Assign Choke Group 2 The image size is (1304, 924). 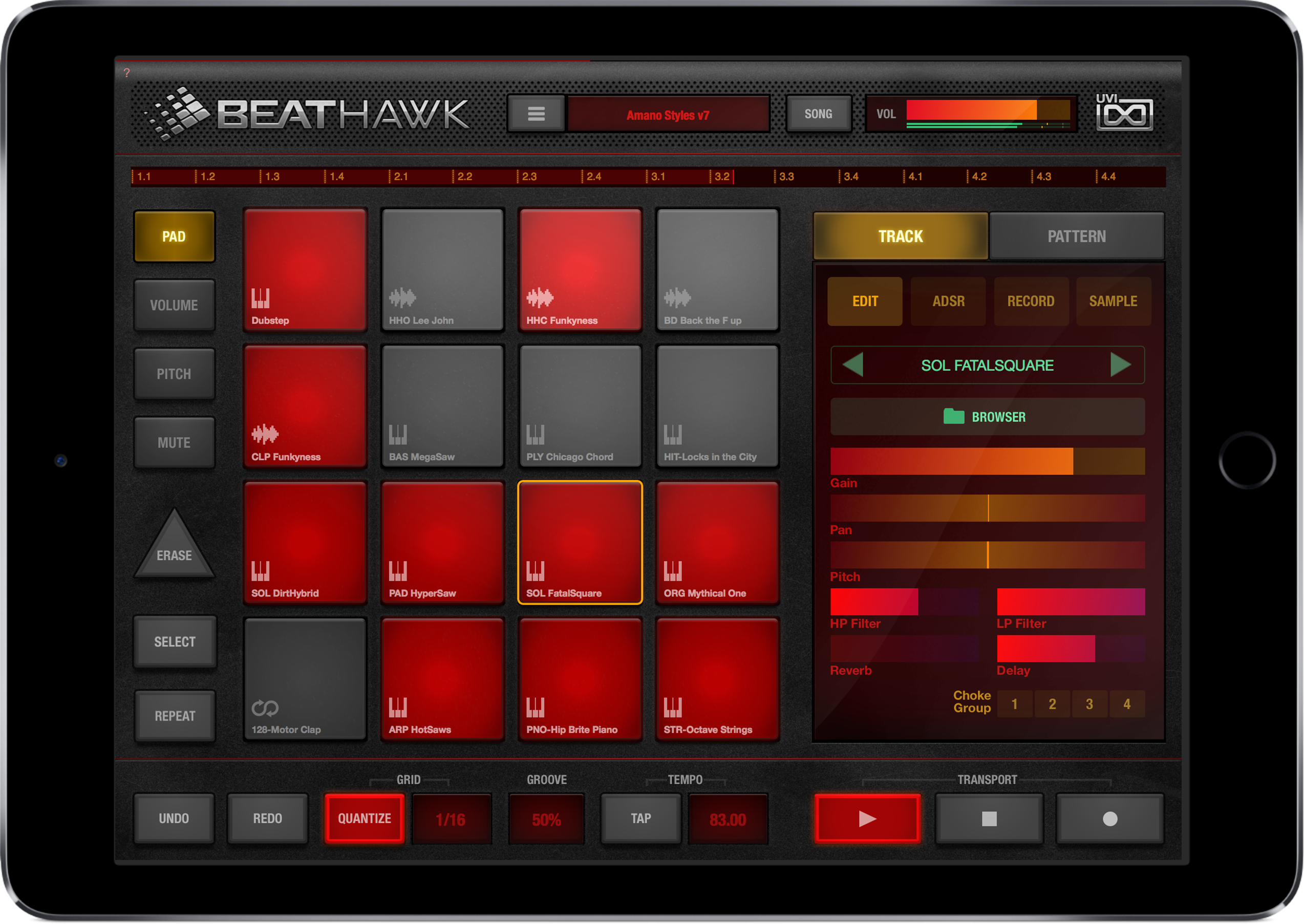1053,704
